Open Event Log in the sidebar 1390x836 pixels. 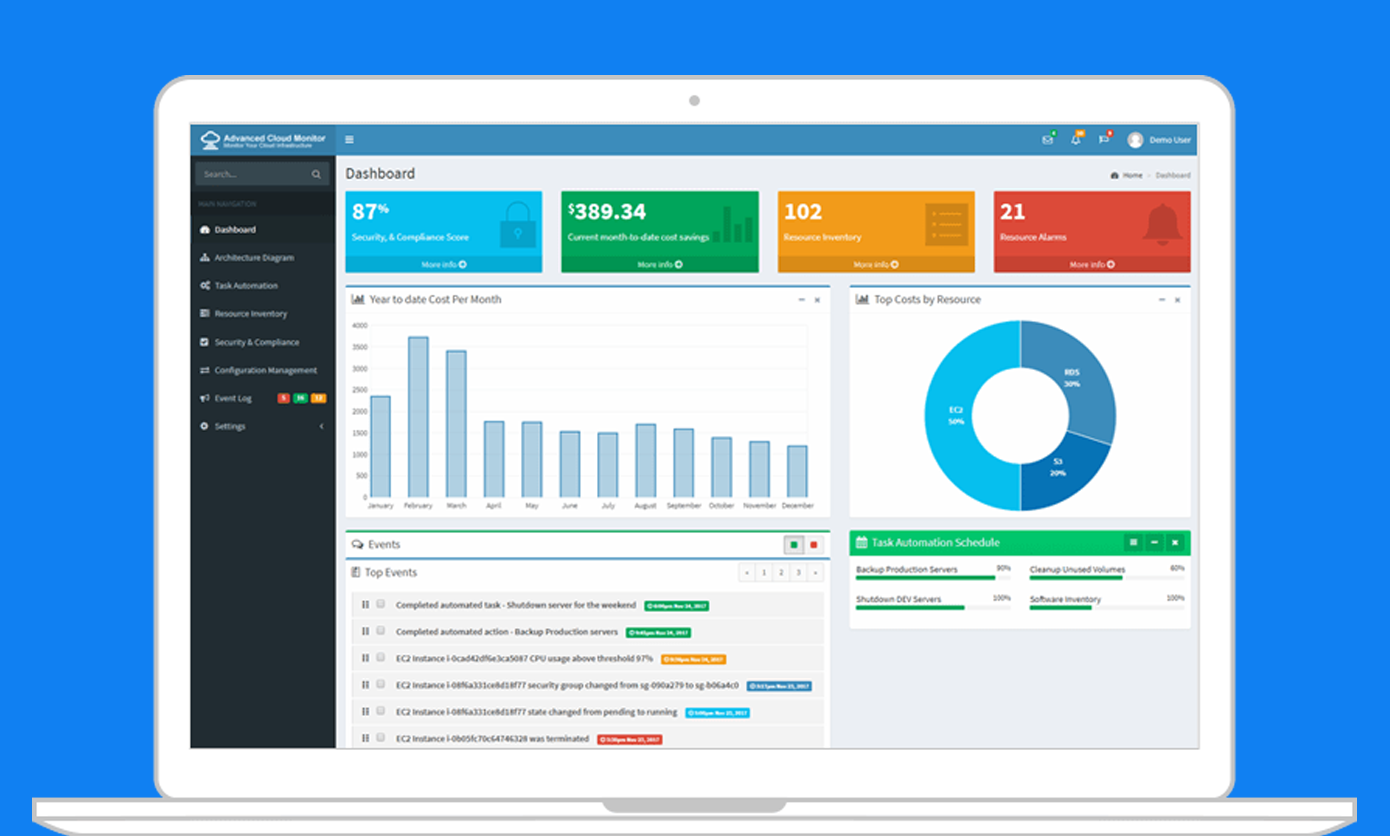point(263,398)
